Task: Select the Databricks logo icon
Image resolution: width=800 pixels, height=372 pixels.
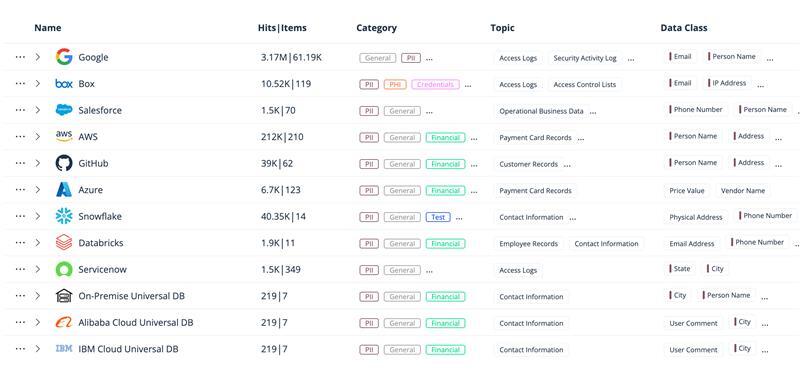Action: (x=64, y=242)
